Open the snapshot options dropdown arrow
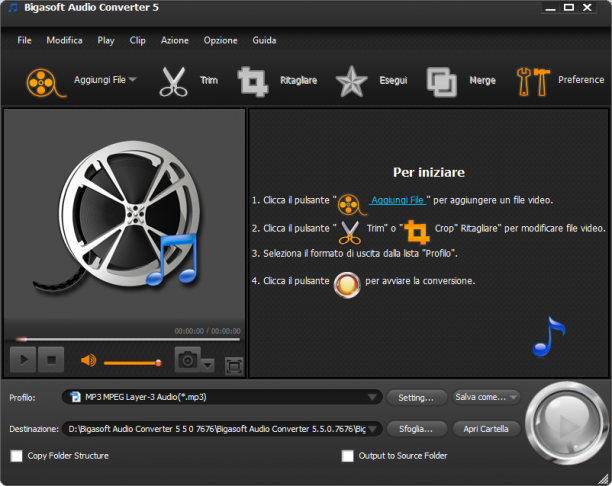This screenshot has width=612, height=486. tap(208, 365)
